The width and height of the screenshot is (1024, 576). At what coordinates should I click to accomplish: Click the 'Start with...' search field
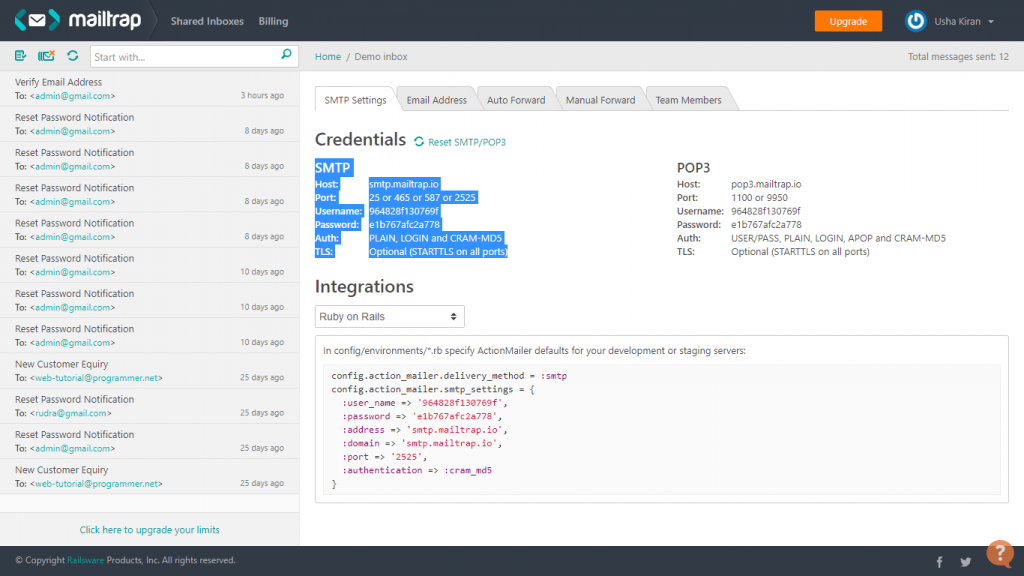point(185,57)
